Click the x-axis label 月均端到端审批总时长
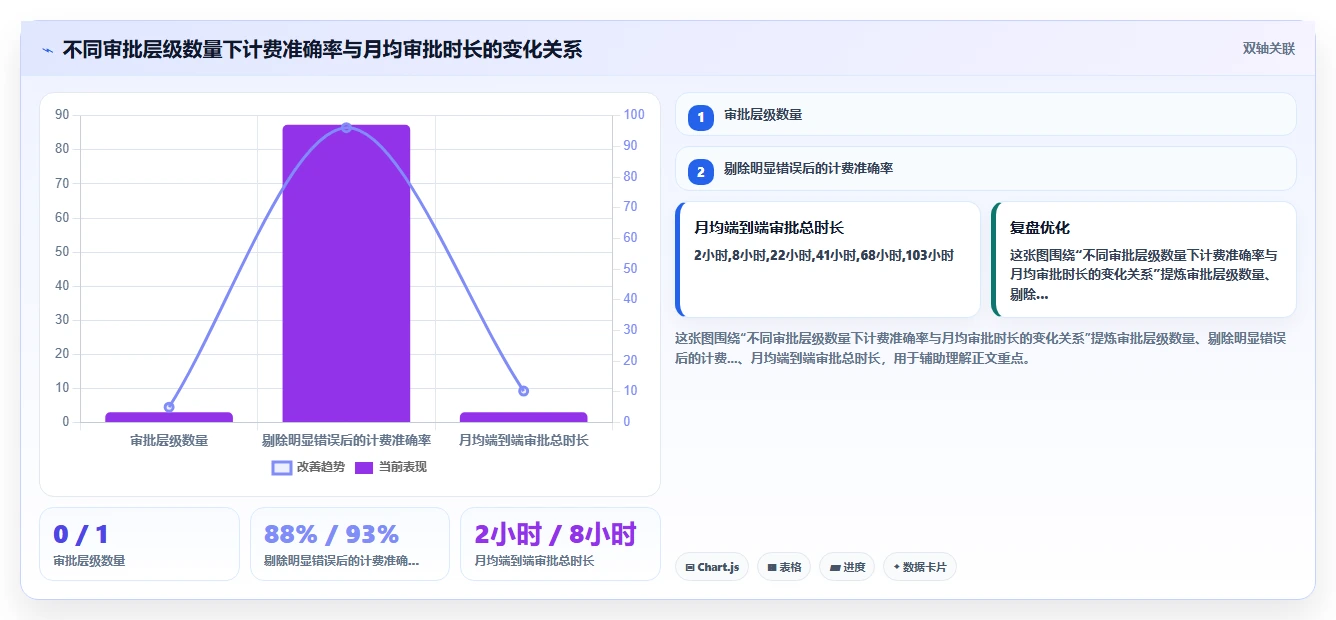This screenshot has height=620, width=1336. point(523,440)
